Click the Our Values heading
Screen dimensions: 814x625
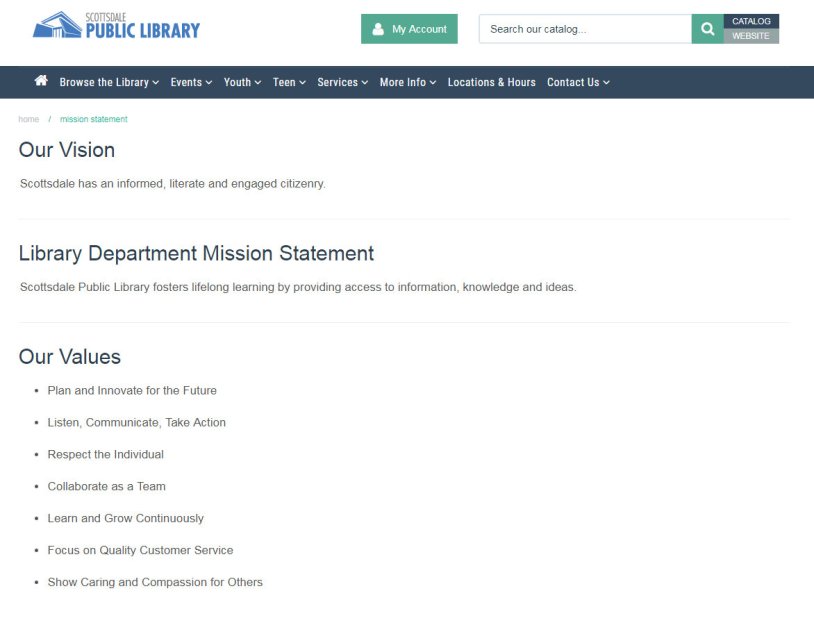coord(70,357)
